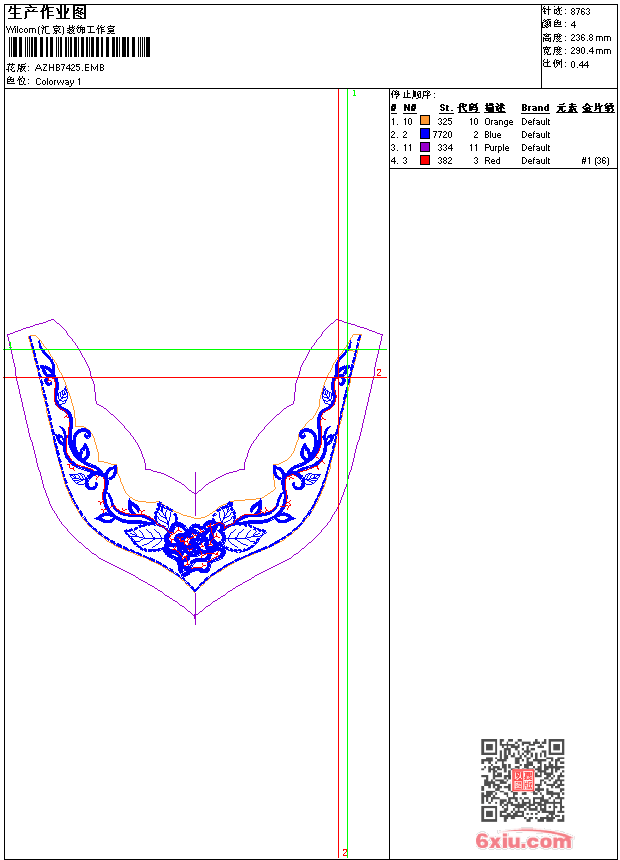The width and height of the screenshot is (620, 860).
Task: Click the St. column header
Action: pos(445,108)
